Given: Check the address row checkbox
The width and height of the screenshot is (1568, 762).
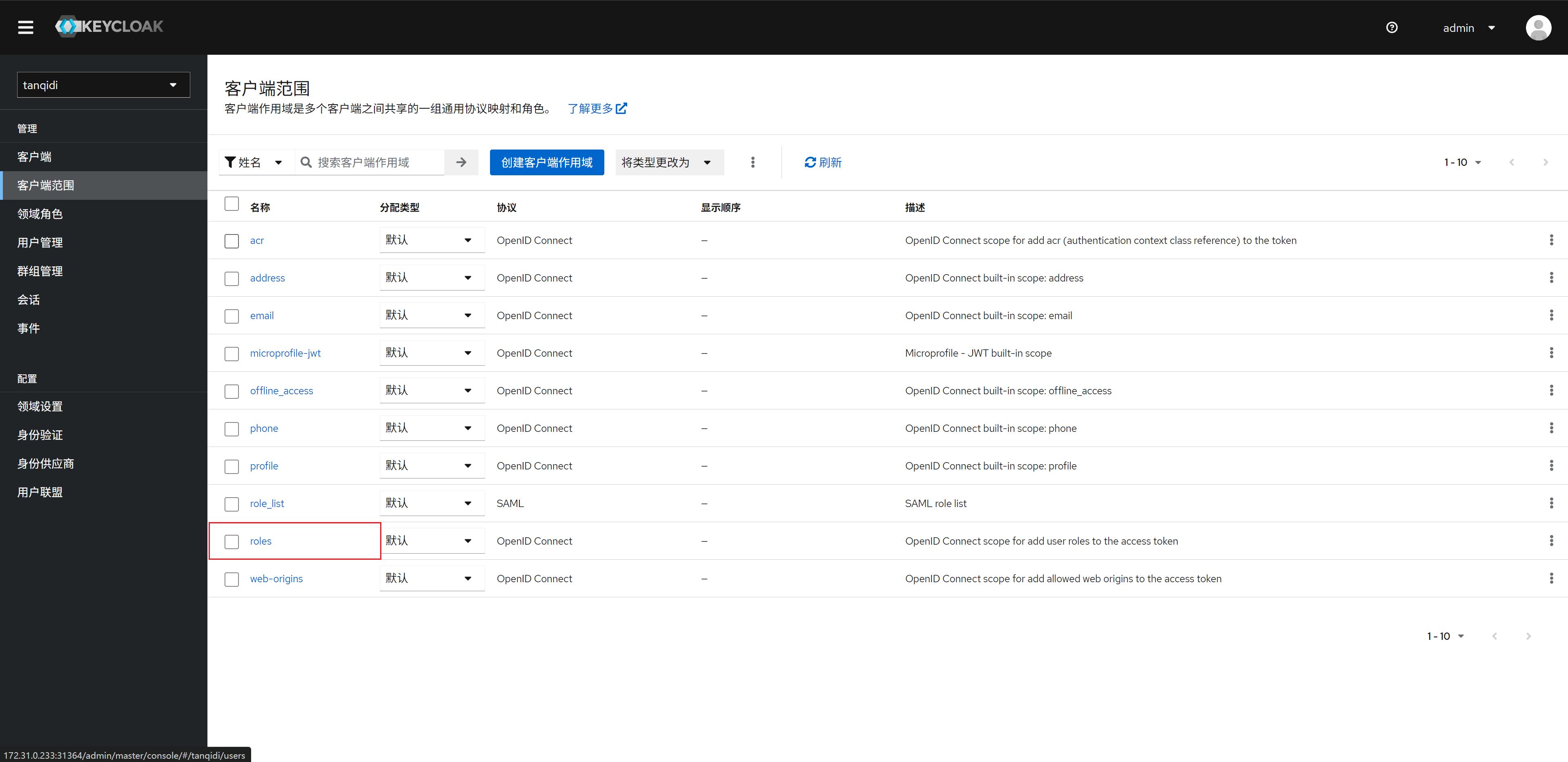Looking at the screenshot, I should pos(231,279).
